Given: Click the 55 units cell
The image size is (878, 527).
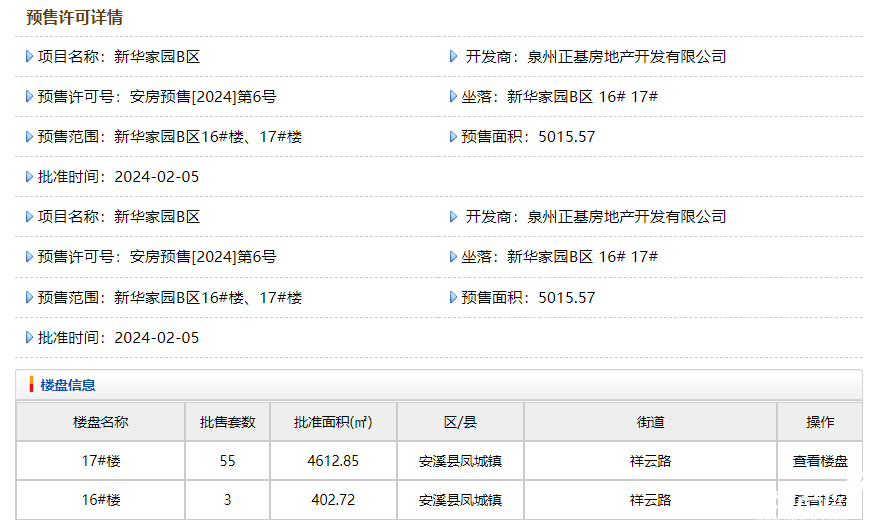Looking at the screenshot, I should (x=227, y=461).
